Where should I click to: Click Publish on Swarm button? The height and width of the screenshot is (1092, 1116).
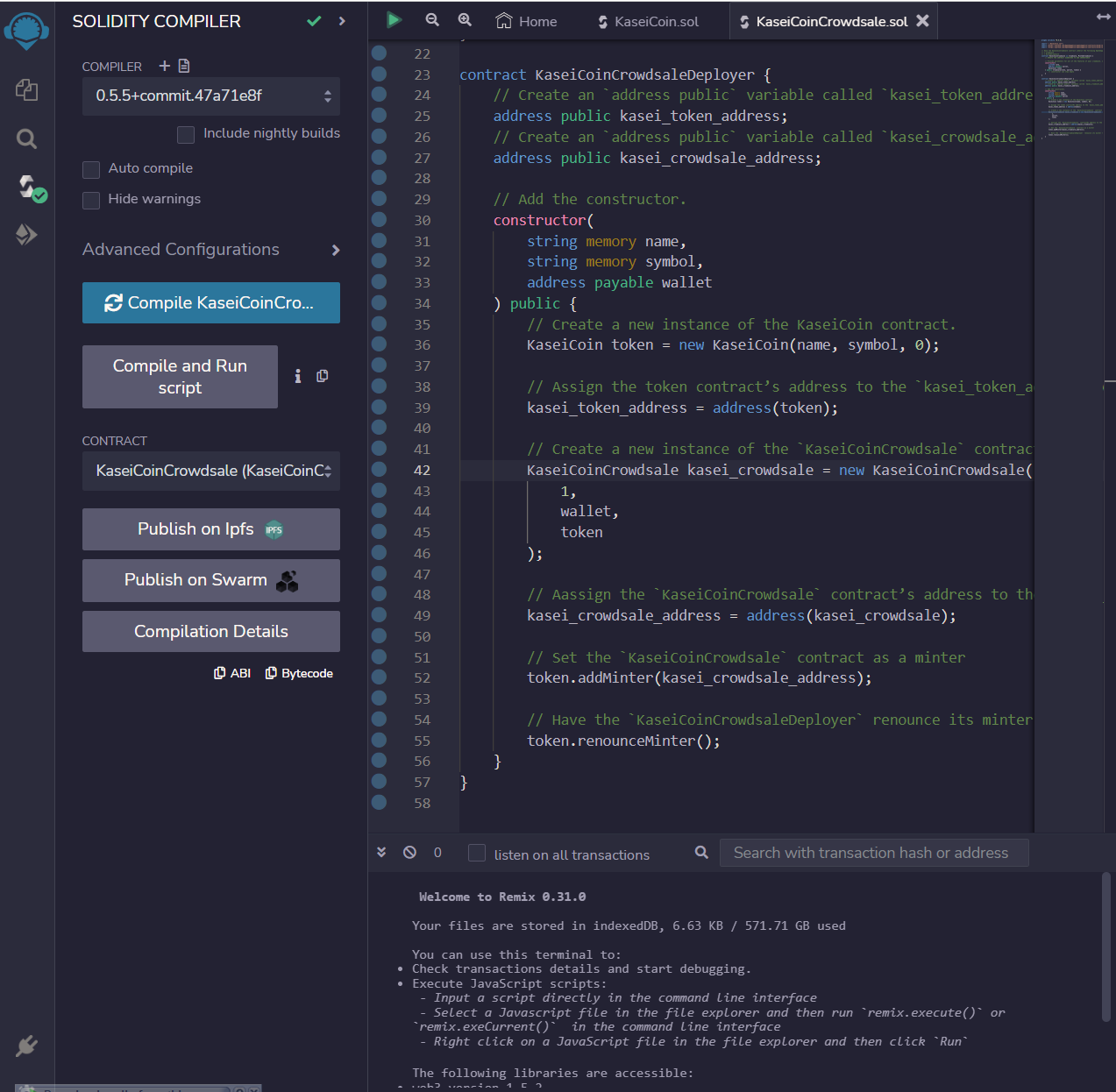pyautogui.click(x=211, y=580)
